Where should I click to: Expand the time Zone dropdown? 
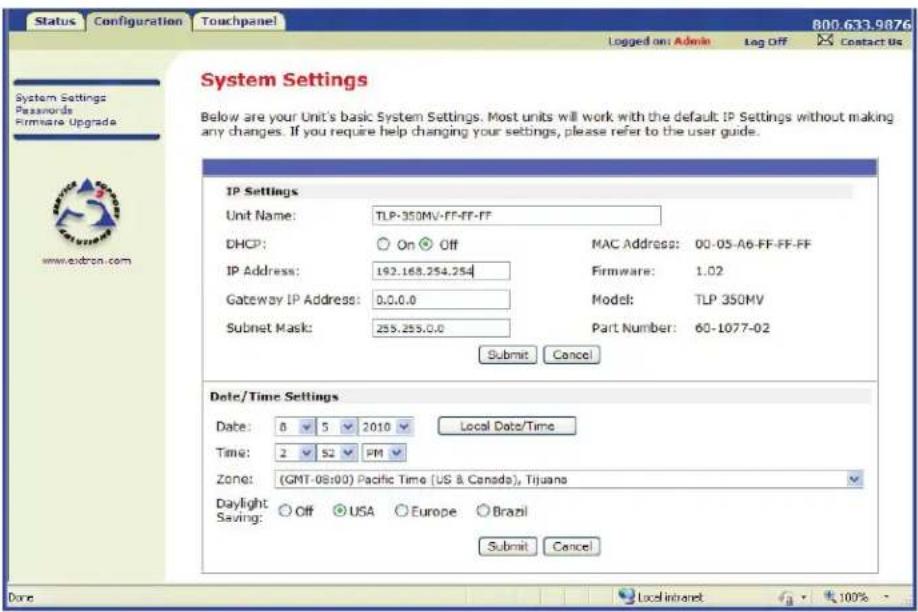click(x=854, y=479)
